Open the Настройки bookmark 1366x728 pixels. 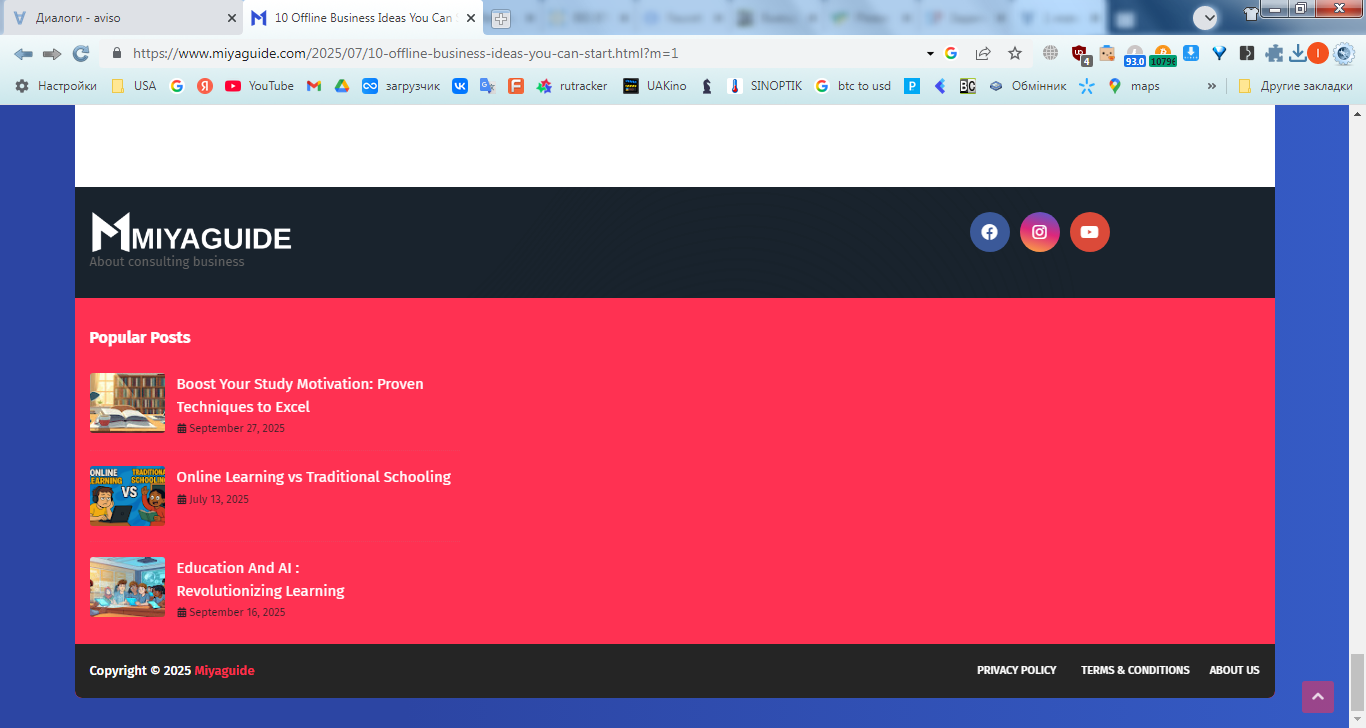[x=56, y=86]
